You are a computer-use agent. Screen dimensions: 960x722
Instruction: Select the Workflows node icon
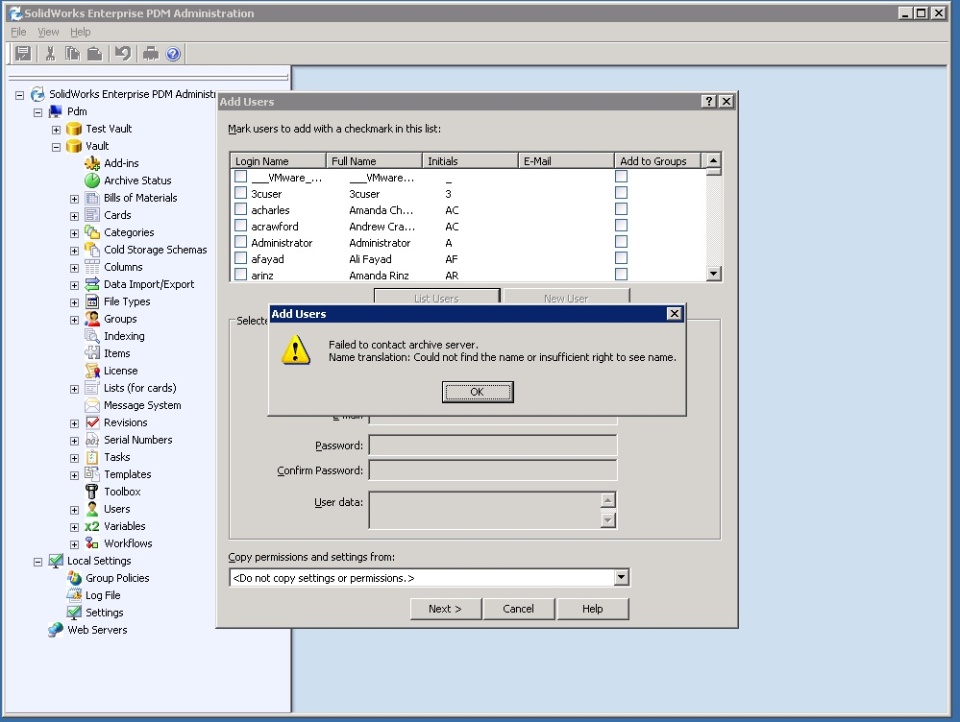tap(92, 543)
